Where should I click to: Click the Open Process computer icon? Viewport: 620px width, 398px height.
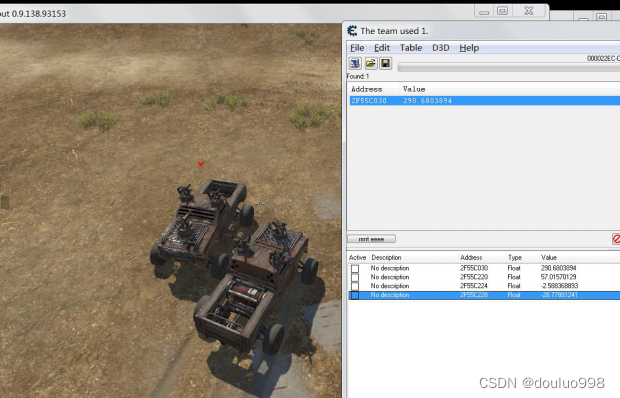355,63
